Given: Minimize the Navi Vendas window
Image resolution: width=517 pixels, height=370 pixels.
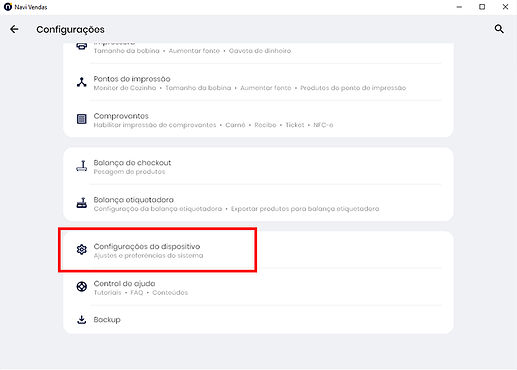Looking at the screenshot, I should point(459,7).
